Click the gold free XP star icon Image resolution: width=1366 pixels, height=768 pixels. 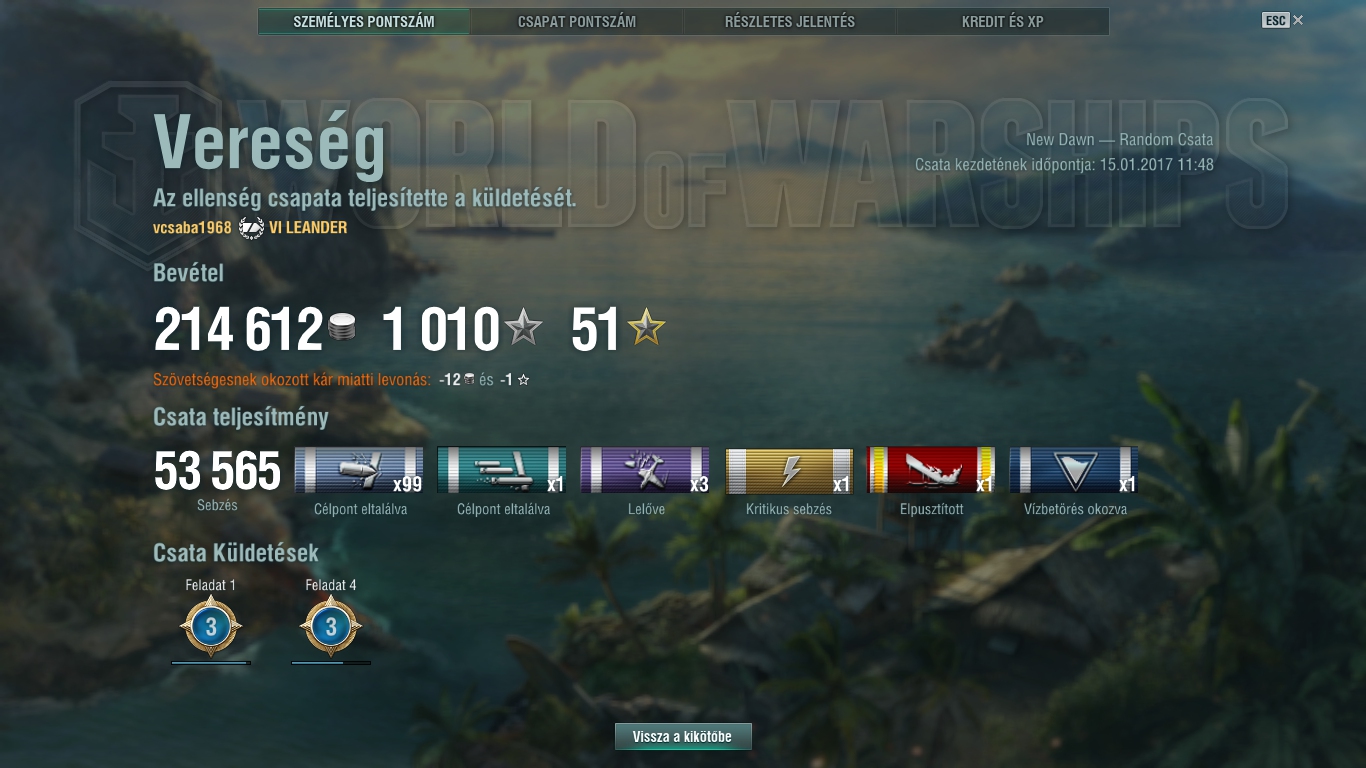coord(646,327)
